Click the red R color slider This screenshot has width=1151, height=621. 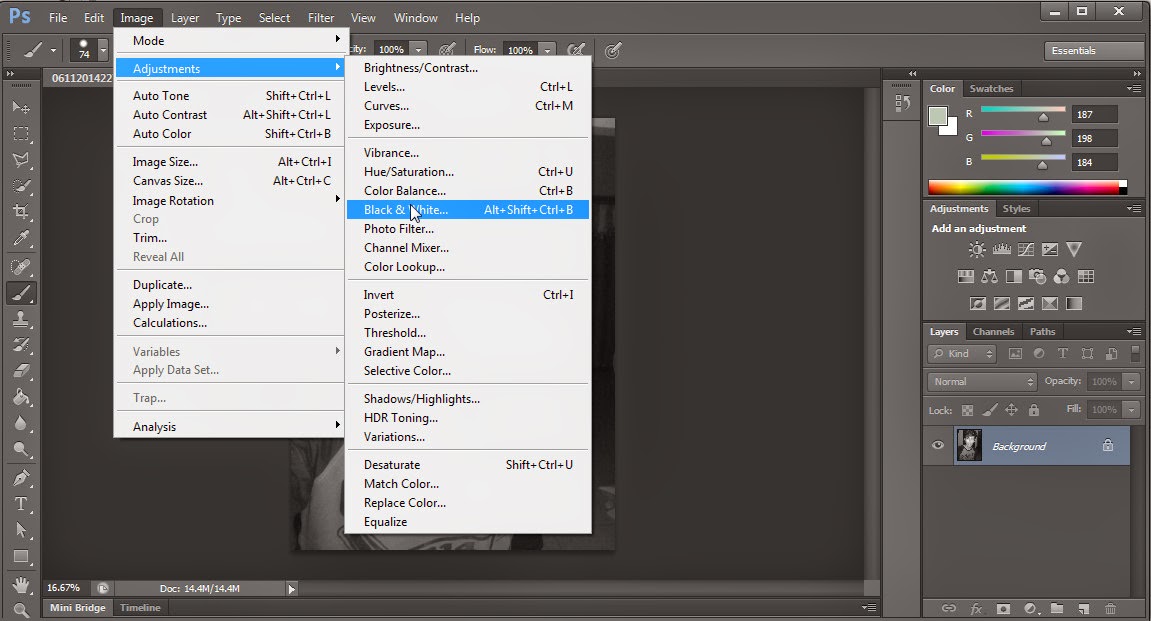1023,110
